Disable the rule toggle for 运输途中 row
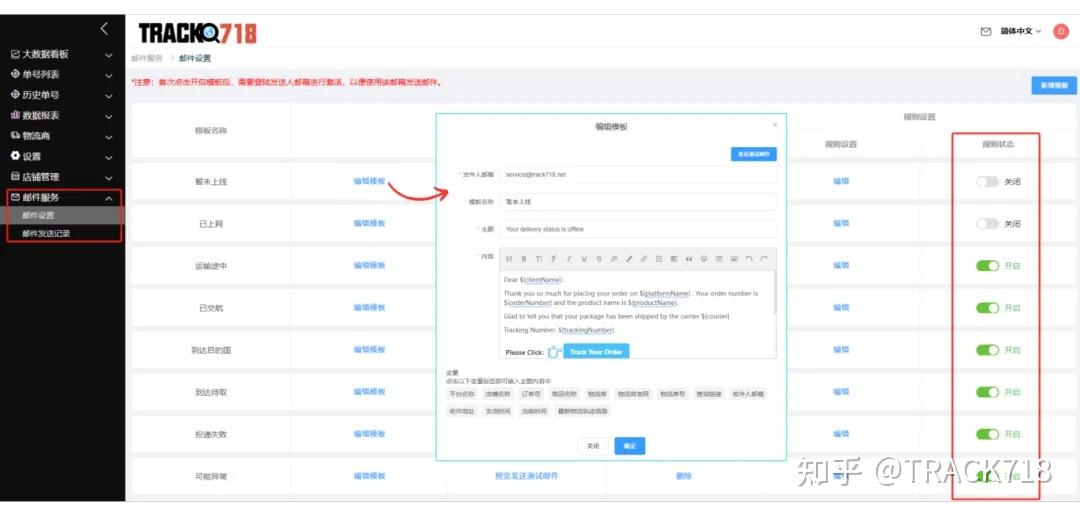This screenshot has height=516, width=1080. coord(987,266)
